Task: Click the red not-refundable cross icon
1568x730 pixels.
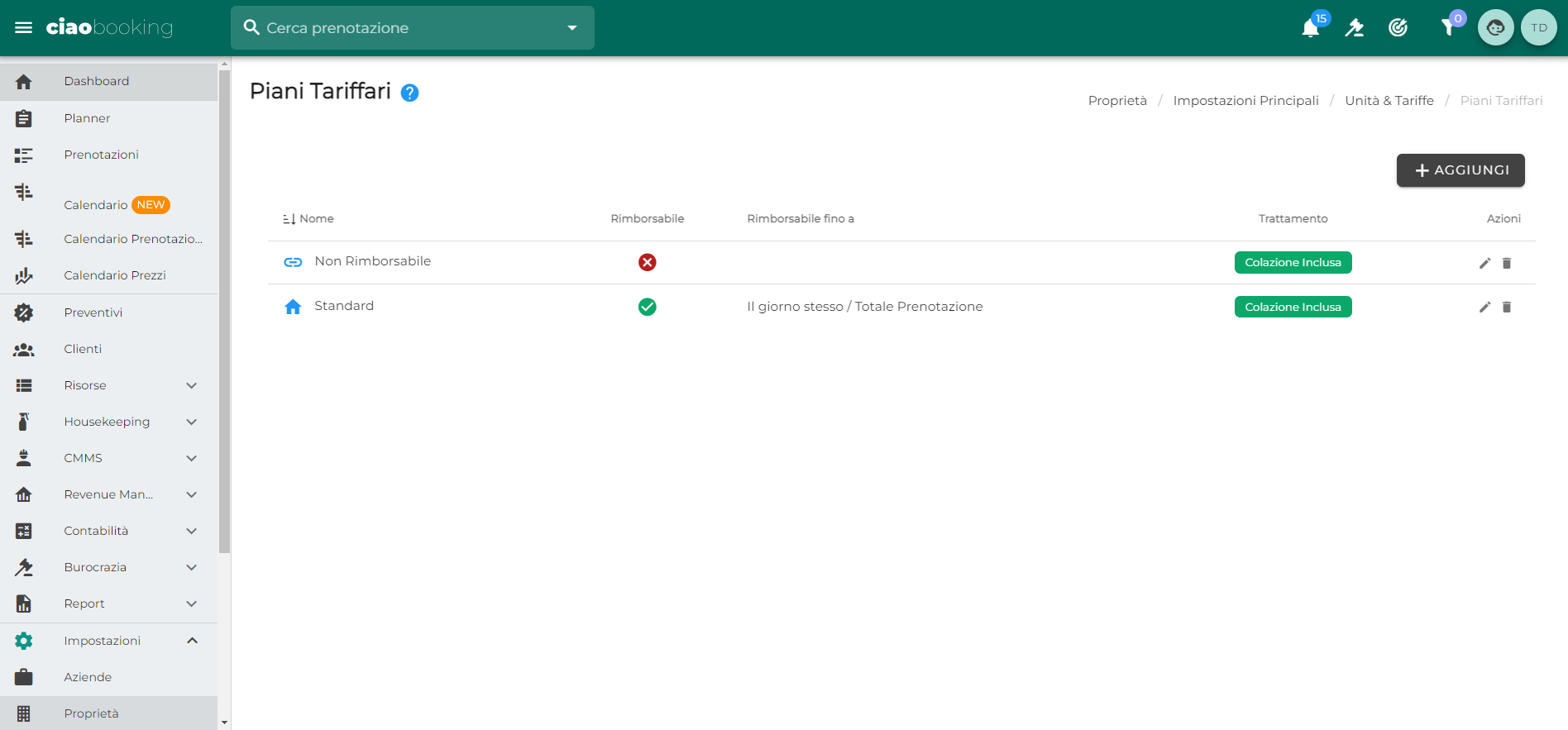Action: pos(648,262)
